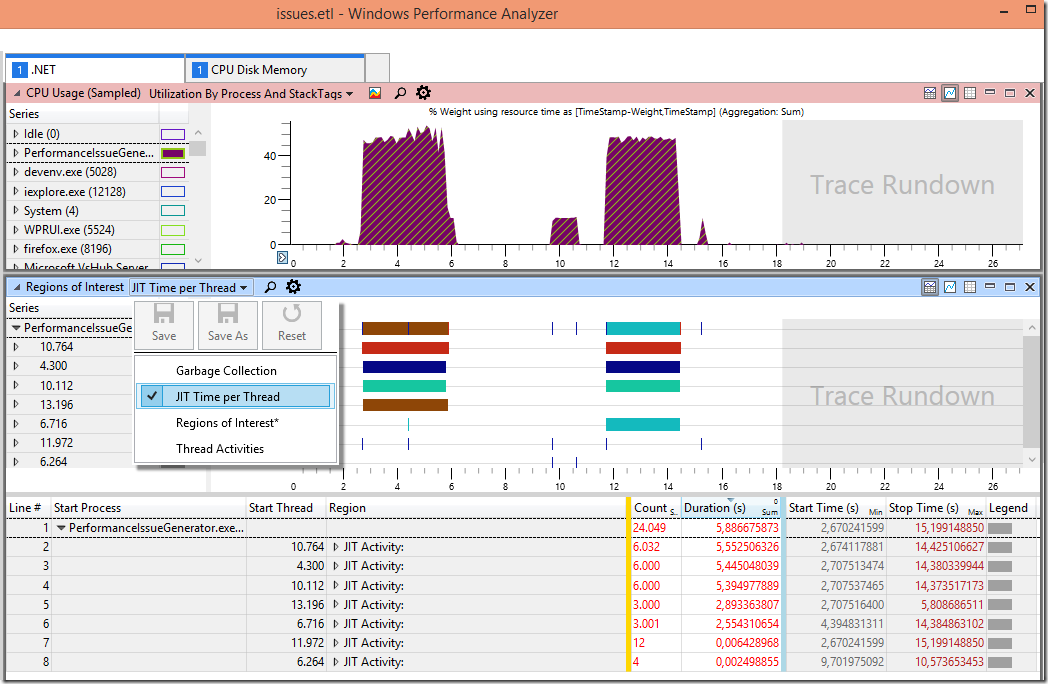The width and height of the screenshot is (1048, 684).
Task: Expand System (4) series
Action: click(15, 211)
